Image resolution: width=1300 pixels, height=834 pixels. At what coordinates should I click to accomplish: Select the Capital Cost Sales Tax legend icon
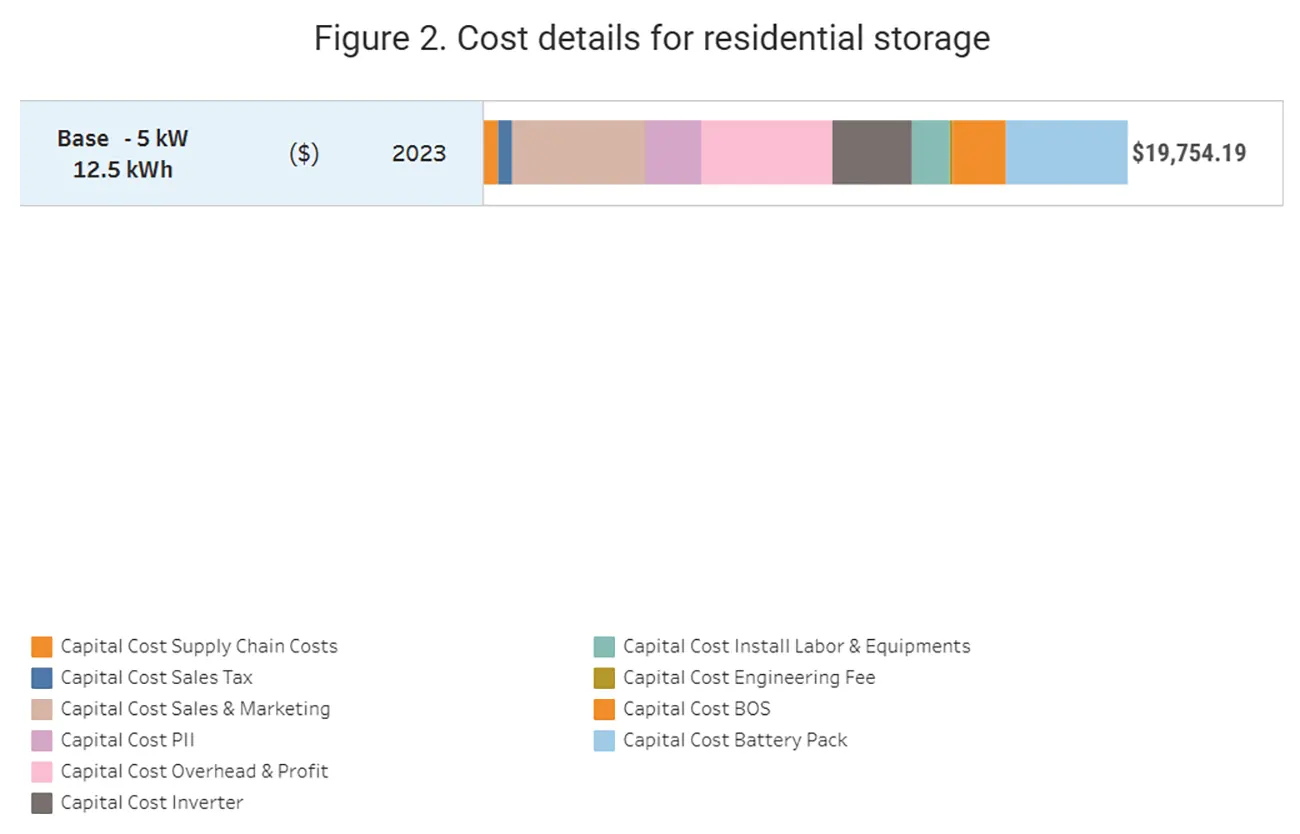click(42, 678)
